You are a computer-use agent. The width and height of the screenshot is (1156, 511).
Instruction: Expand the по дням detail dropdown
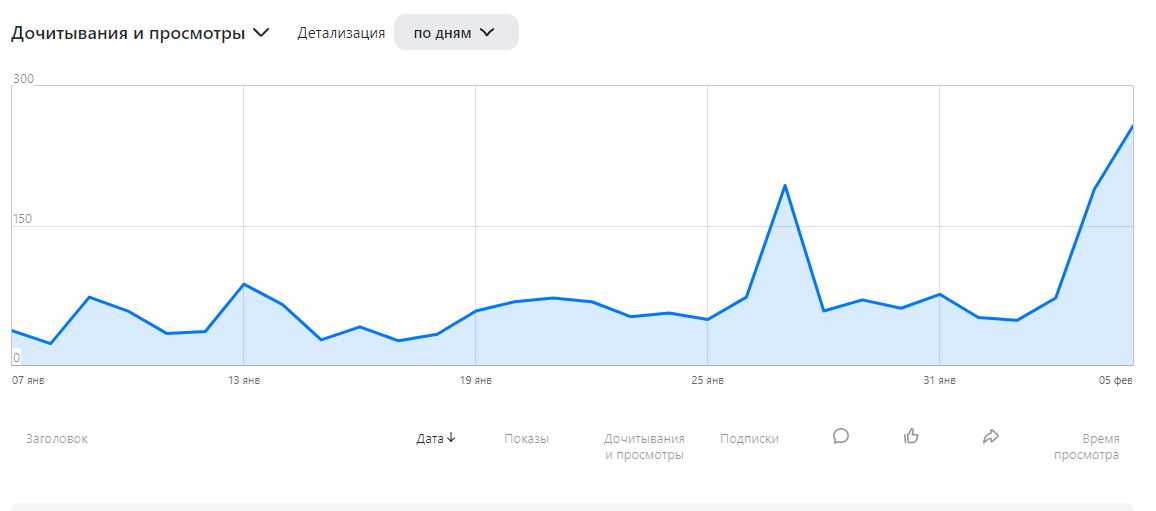(456, 32)
